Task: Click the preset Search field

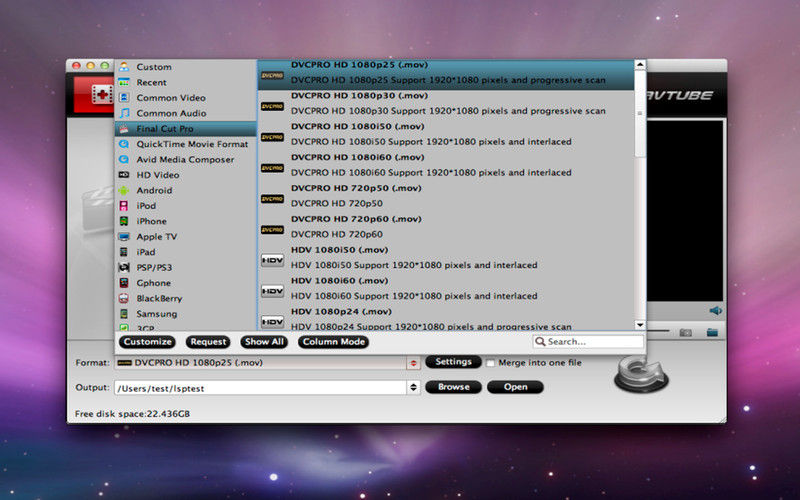Action: [588, 341]
